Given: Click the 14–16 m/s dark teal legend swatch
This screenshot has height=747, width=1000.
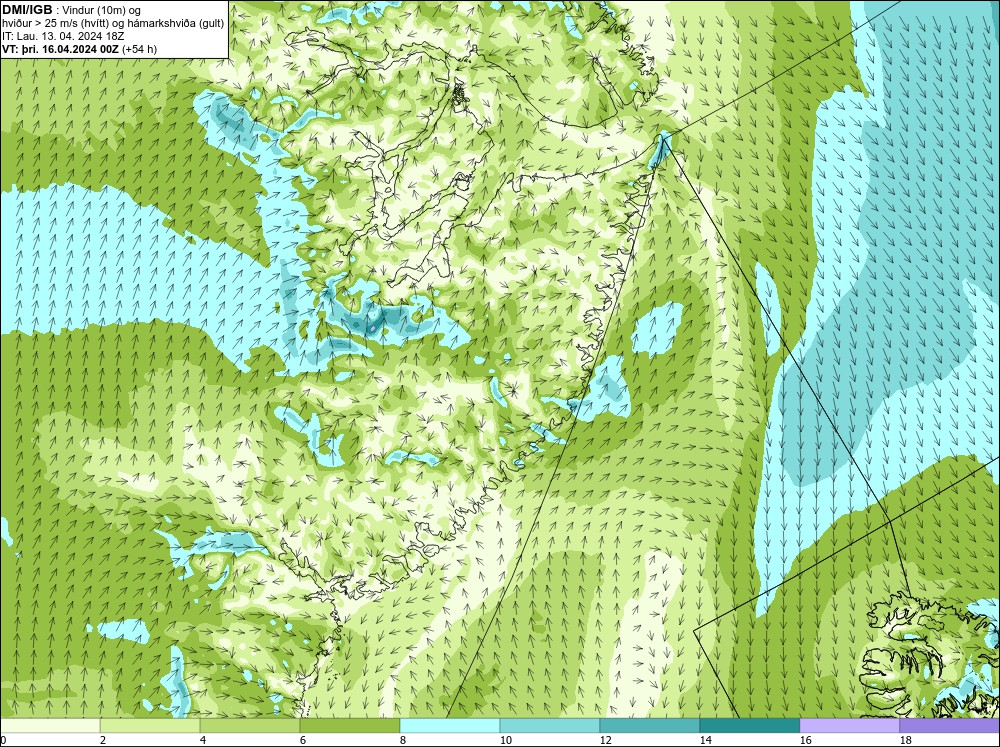Looking at the screenshot, I should click(x=749, y=726).
